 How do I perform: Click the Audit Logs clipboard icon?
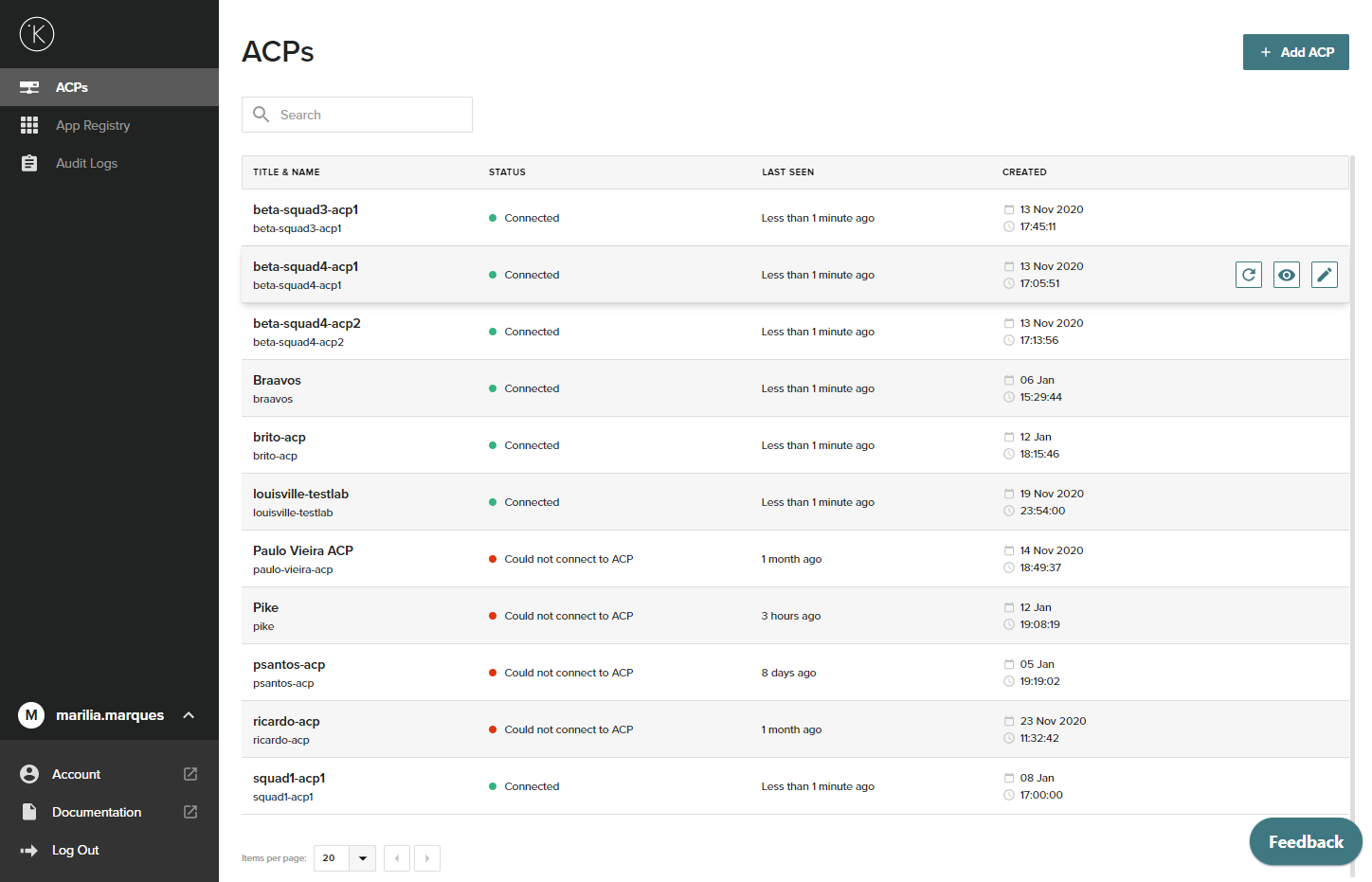29,163
